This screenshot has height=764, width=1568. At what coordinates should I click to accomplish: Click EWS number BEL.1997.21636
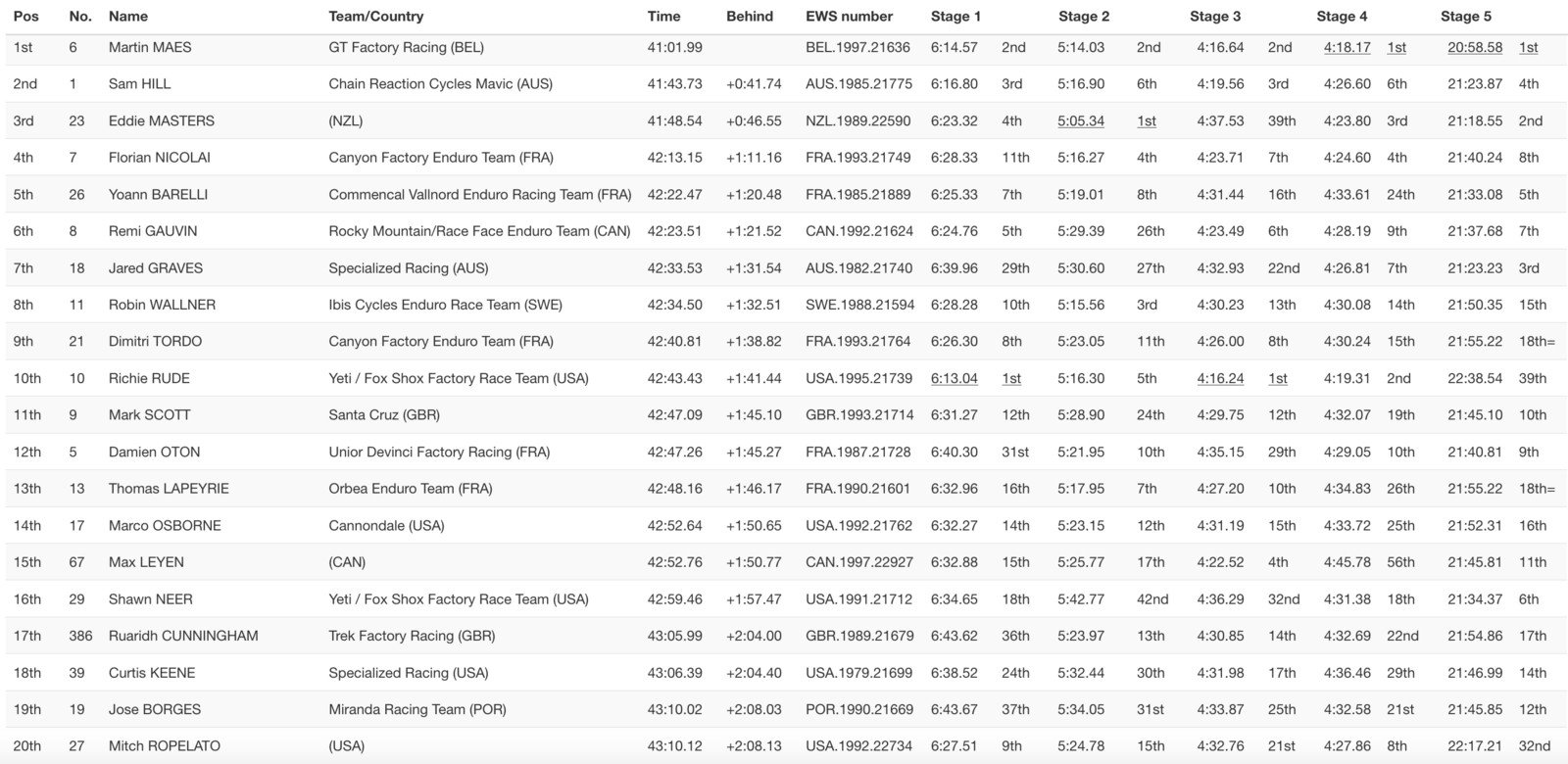click(x=858, y=47)
